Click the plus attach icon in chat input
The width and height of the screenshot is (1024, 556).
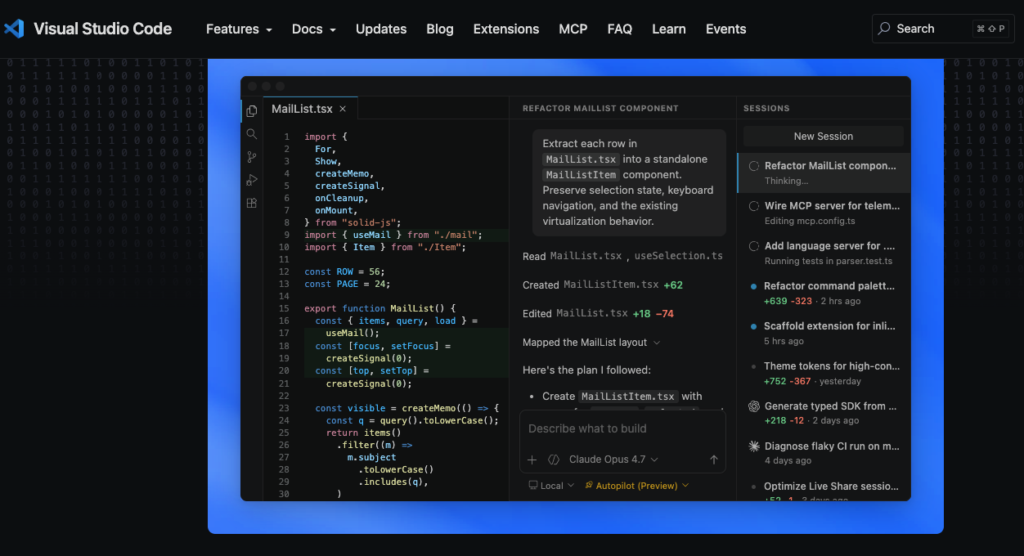[532, 460]
